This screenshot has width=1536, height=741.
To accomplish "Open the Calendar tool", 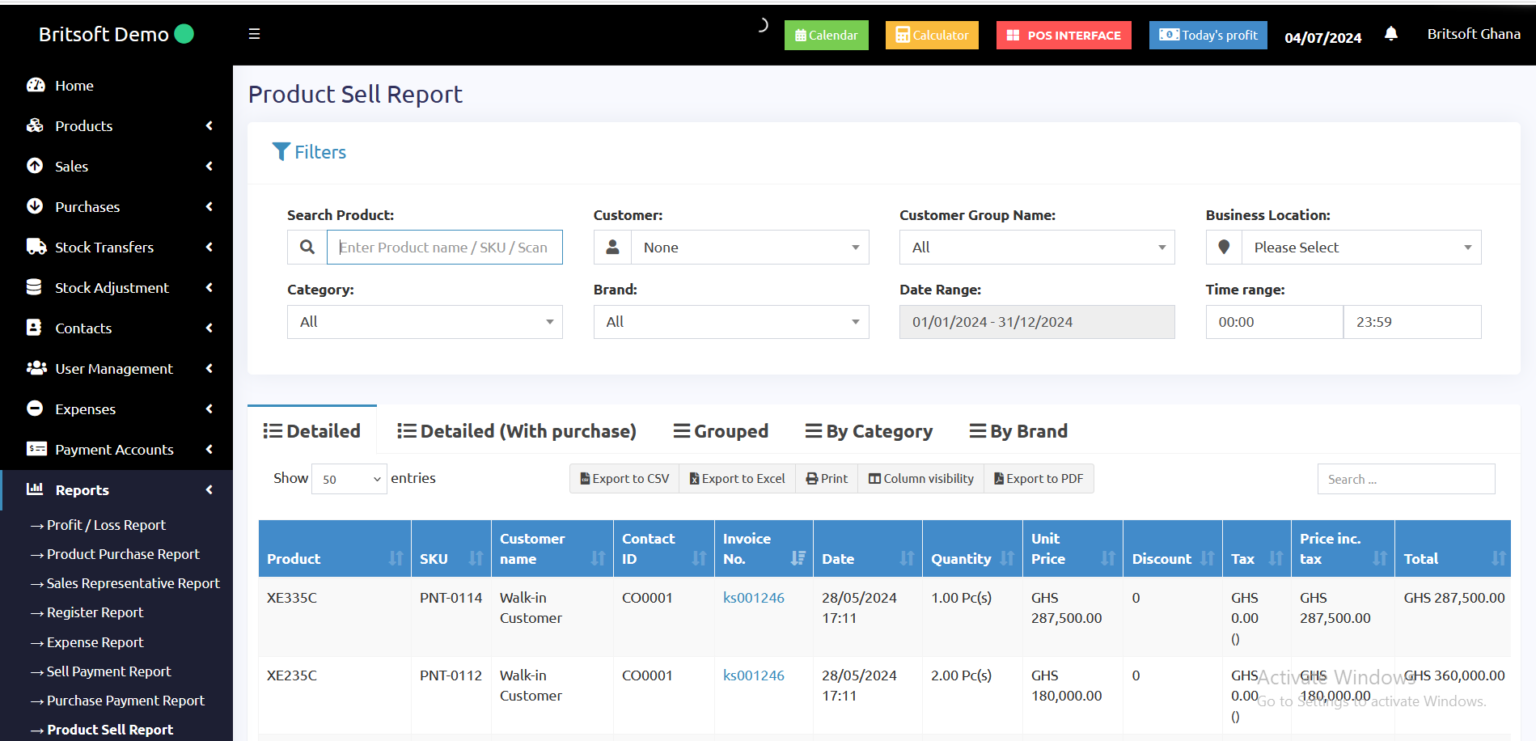I will [826, 34].
